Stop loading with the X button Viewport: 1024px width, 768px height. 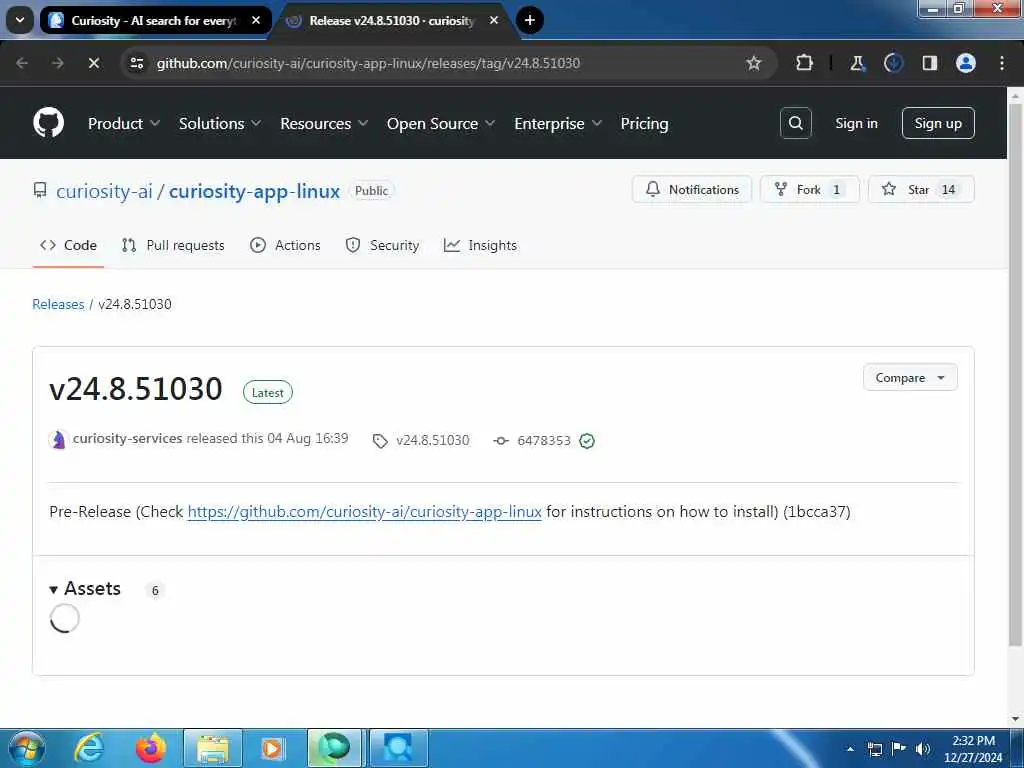pos(93,63)
